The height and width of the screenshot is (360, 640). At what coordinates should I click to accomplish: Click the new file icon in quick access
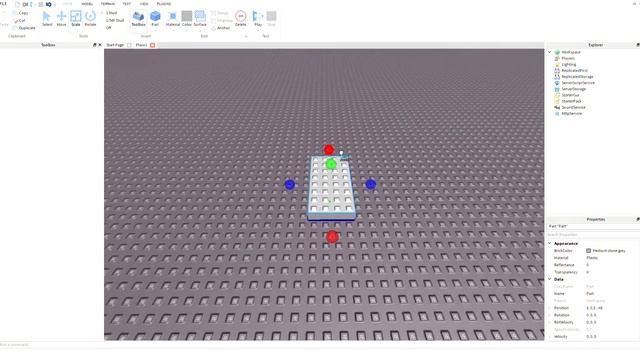[x=17, y=4]
